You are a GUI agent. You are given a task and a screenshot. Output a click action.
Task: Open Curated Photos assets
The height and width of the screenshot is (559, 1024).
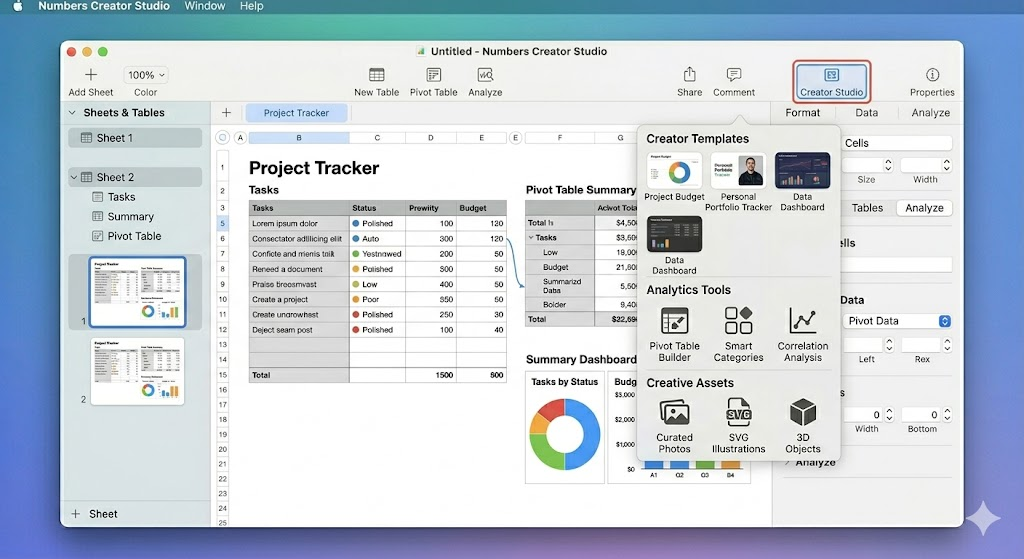tap(674, 426)
